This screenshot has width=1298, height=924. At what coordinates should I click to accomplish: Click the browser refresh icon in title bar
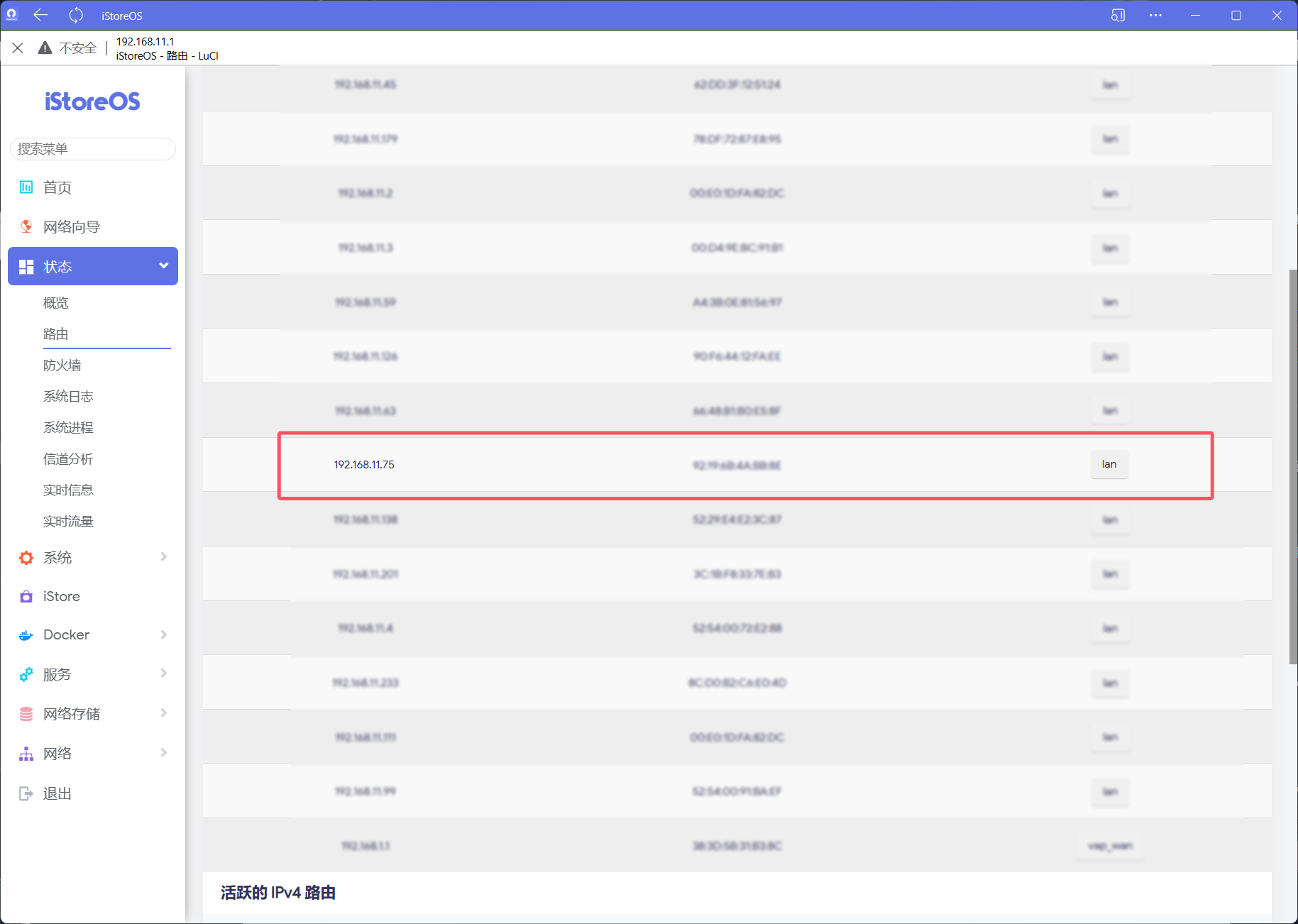[x=76, y=15]
